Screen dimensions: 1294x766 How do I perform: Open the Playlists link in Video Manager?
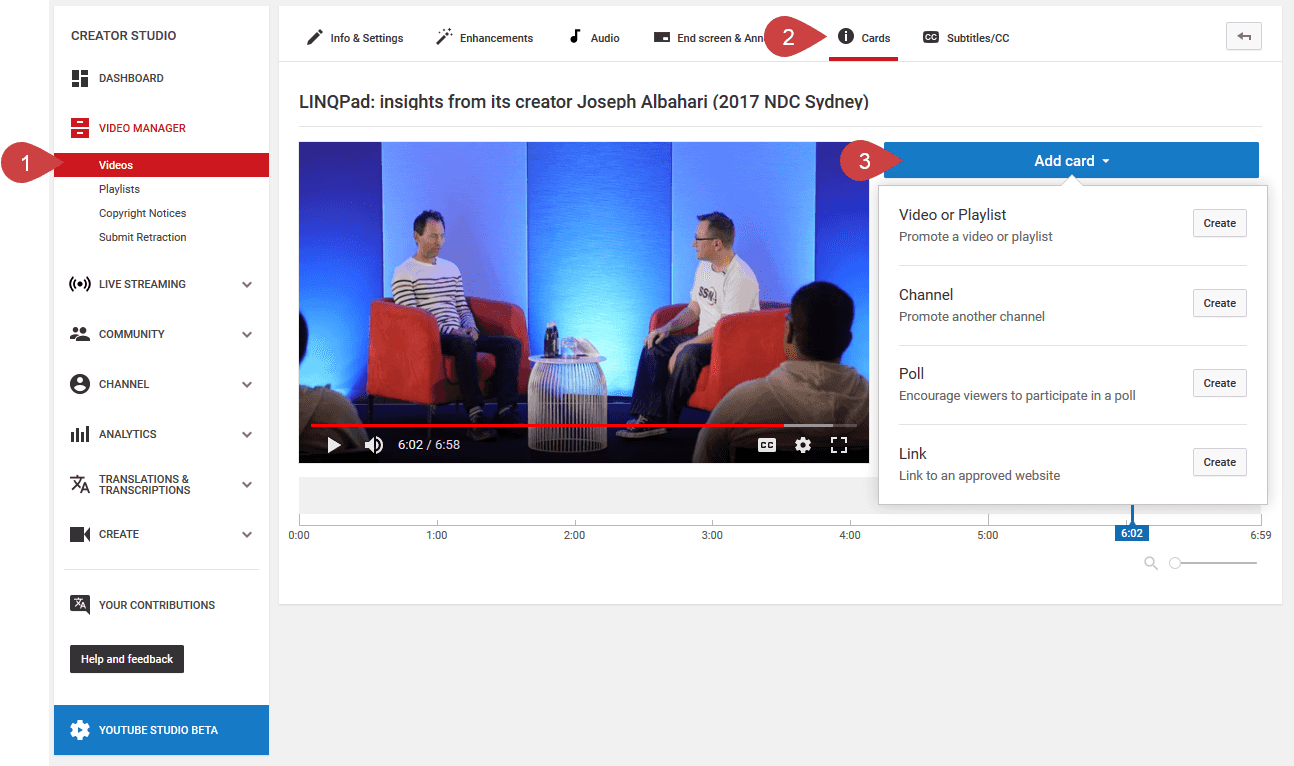119,189
